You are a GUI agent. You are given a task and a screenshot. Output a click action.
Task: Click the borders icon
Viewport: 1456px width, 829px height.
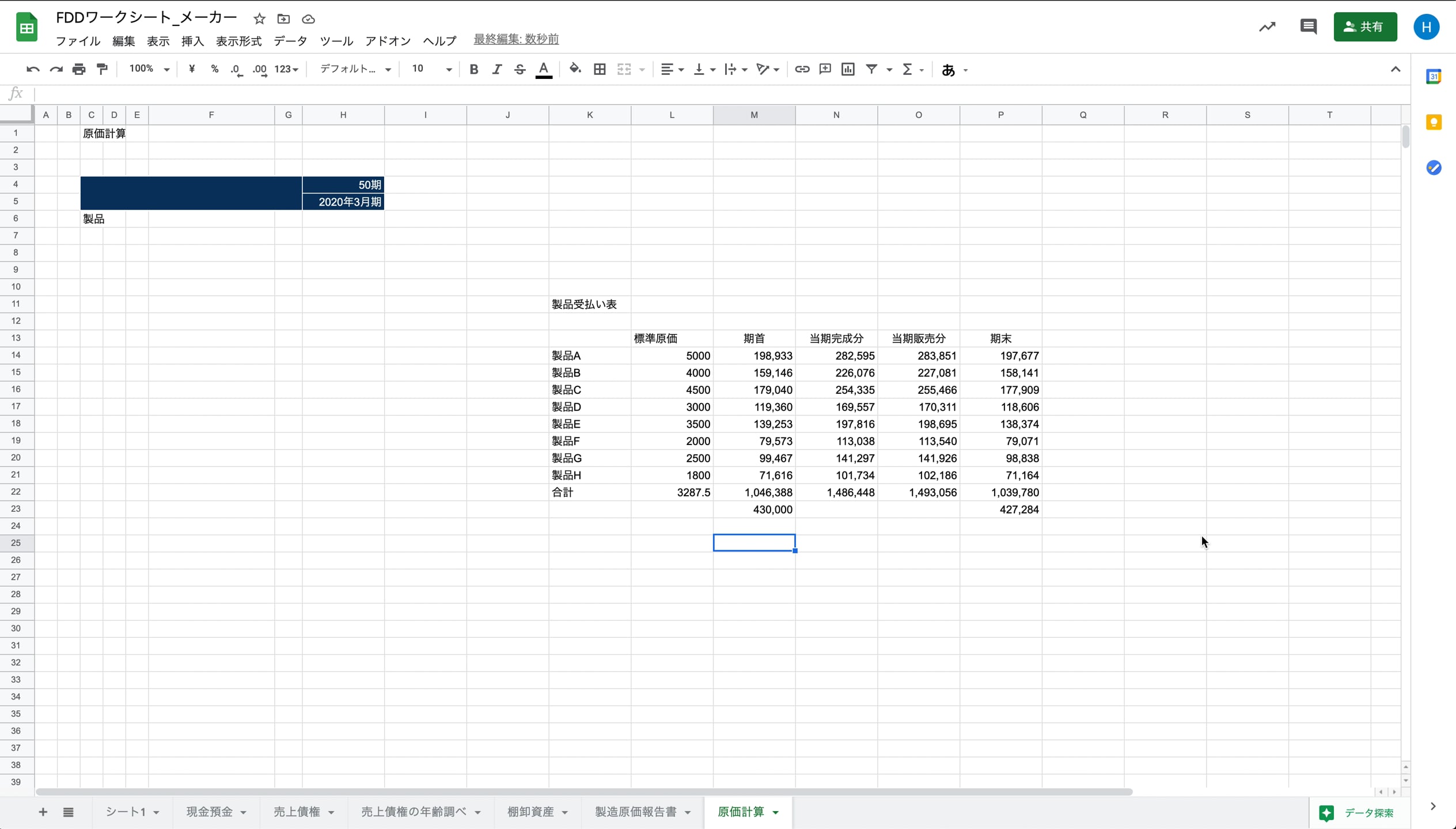click(x=600, y=69)
